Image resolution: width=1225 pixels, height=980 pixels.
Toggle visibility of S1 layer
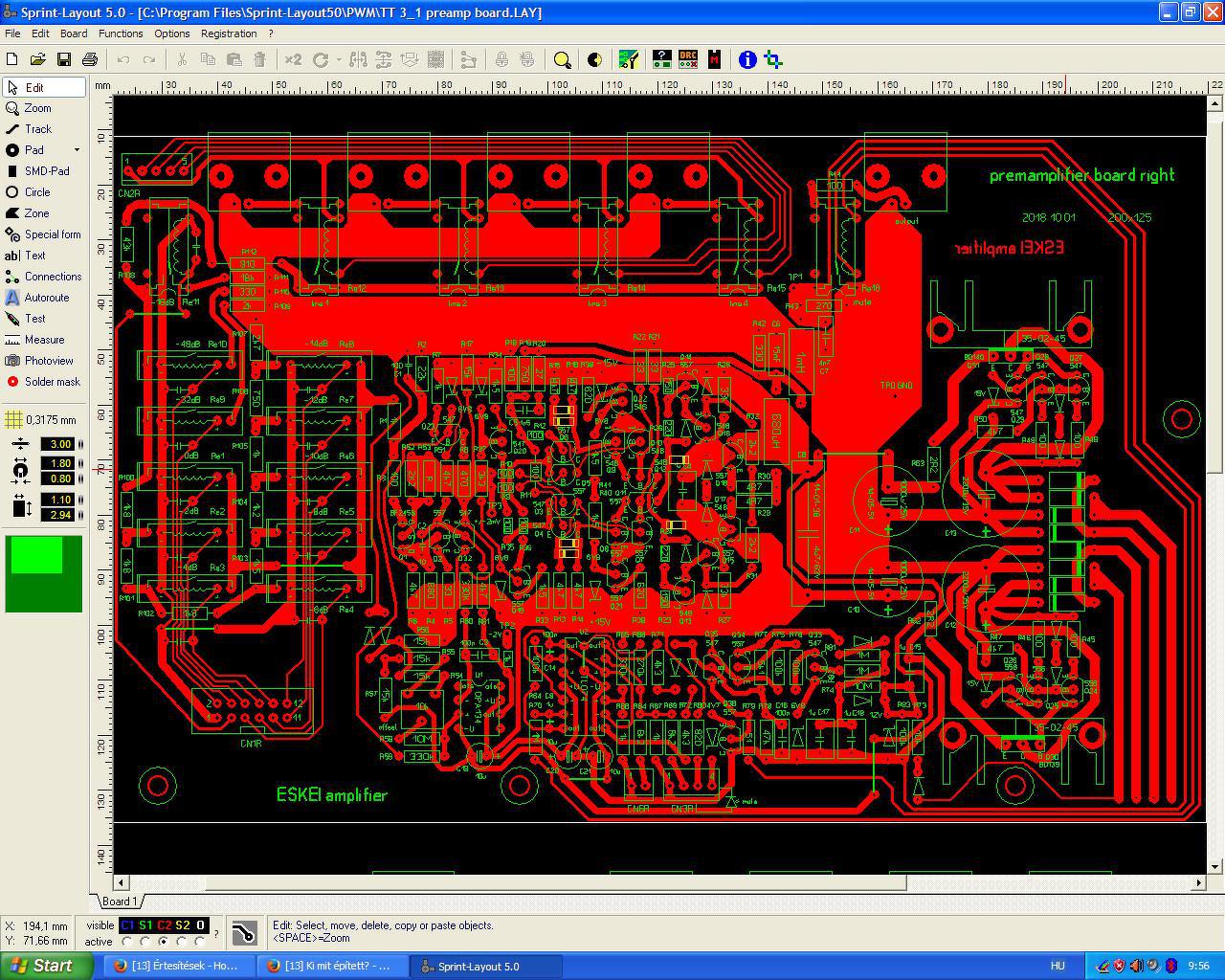point(145,925)
